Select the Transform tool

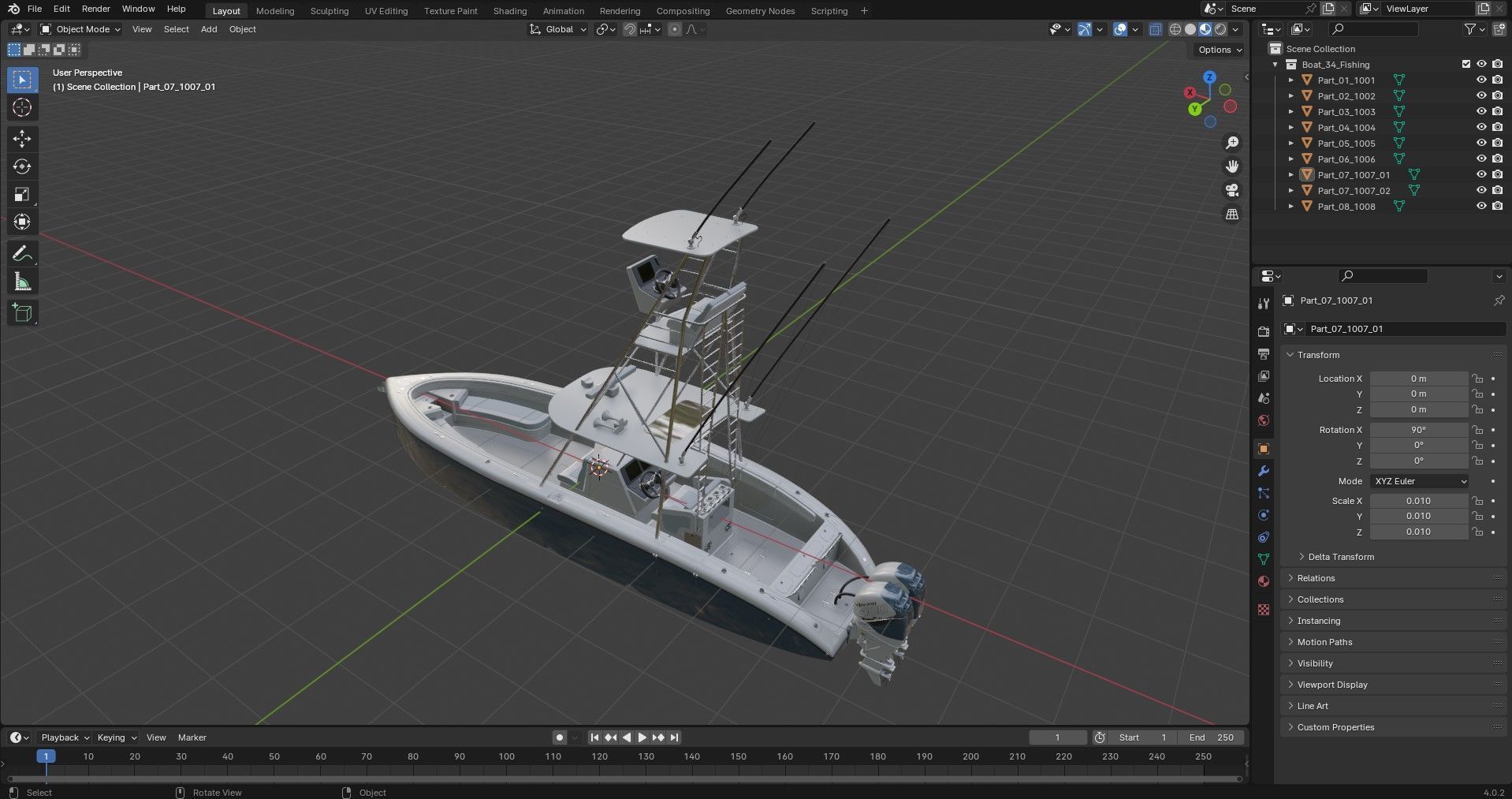coord(22,222)
